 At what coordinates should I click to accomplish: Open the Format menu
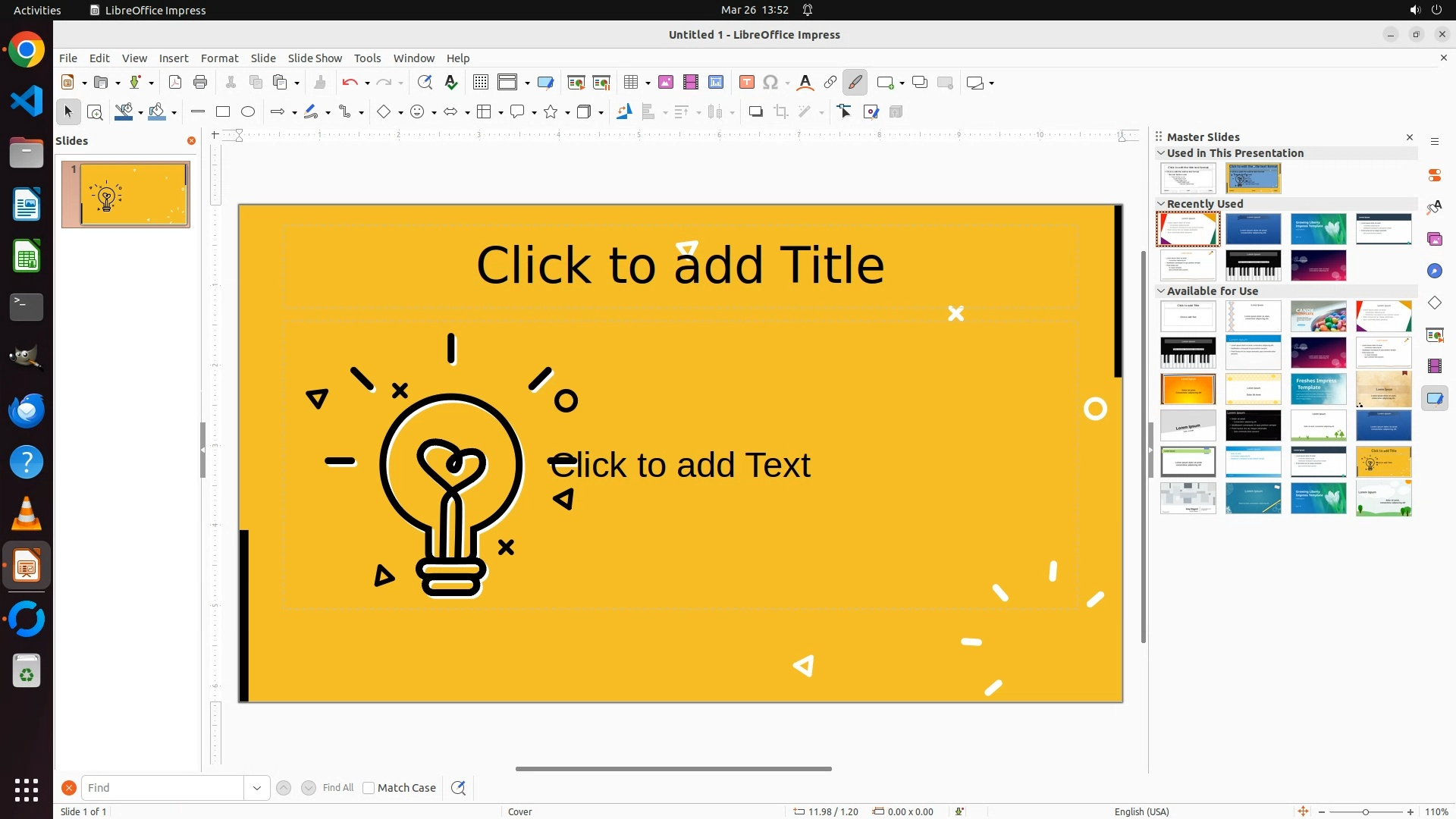219,58
